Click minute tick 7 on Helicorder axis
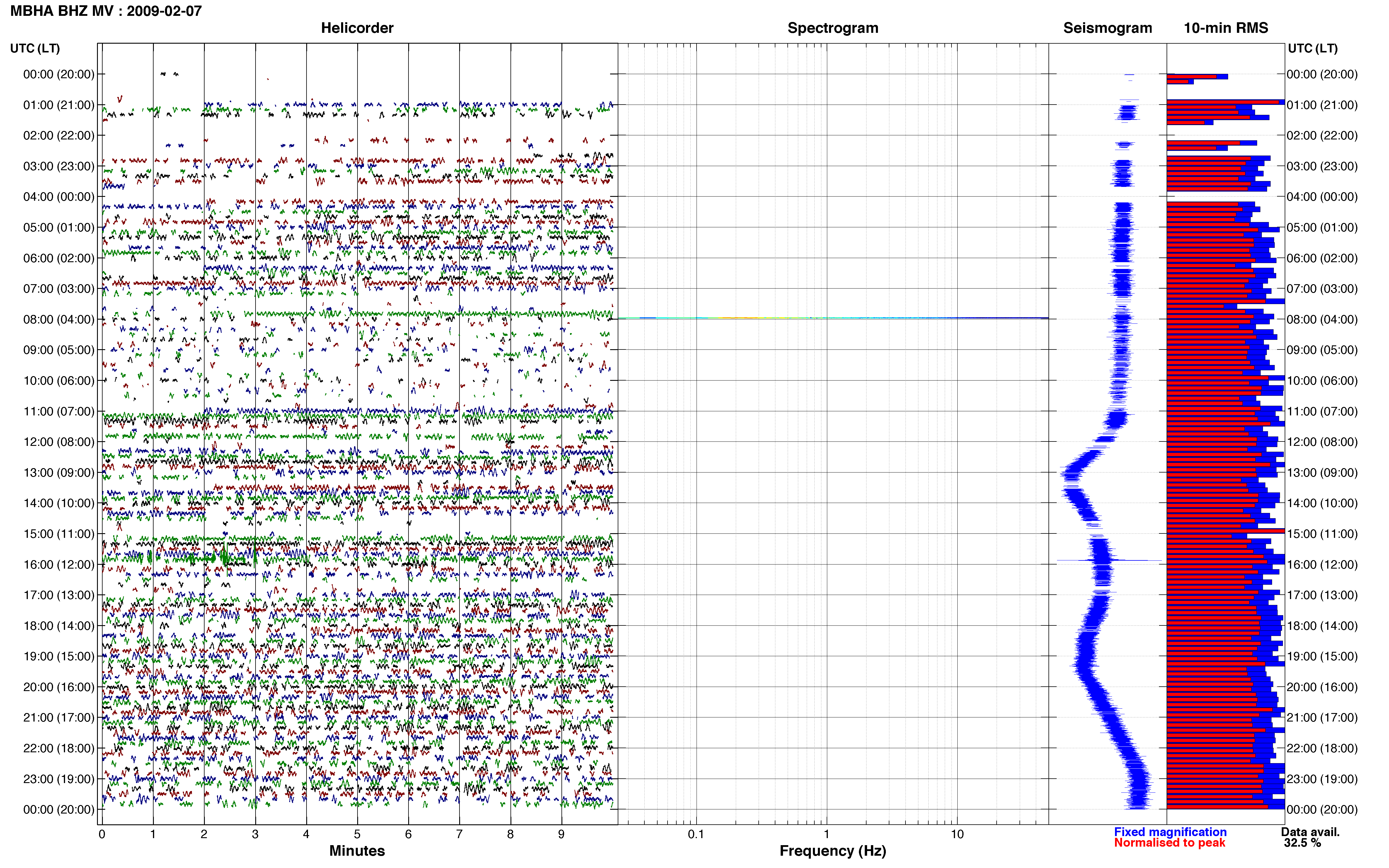This screenshot has width=1389, height=868. pos(459,834)
